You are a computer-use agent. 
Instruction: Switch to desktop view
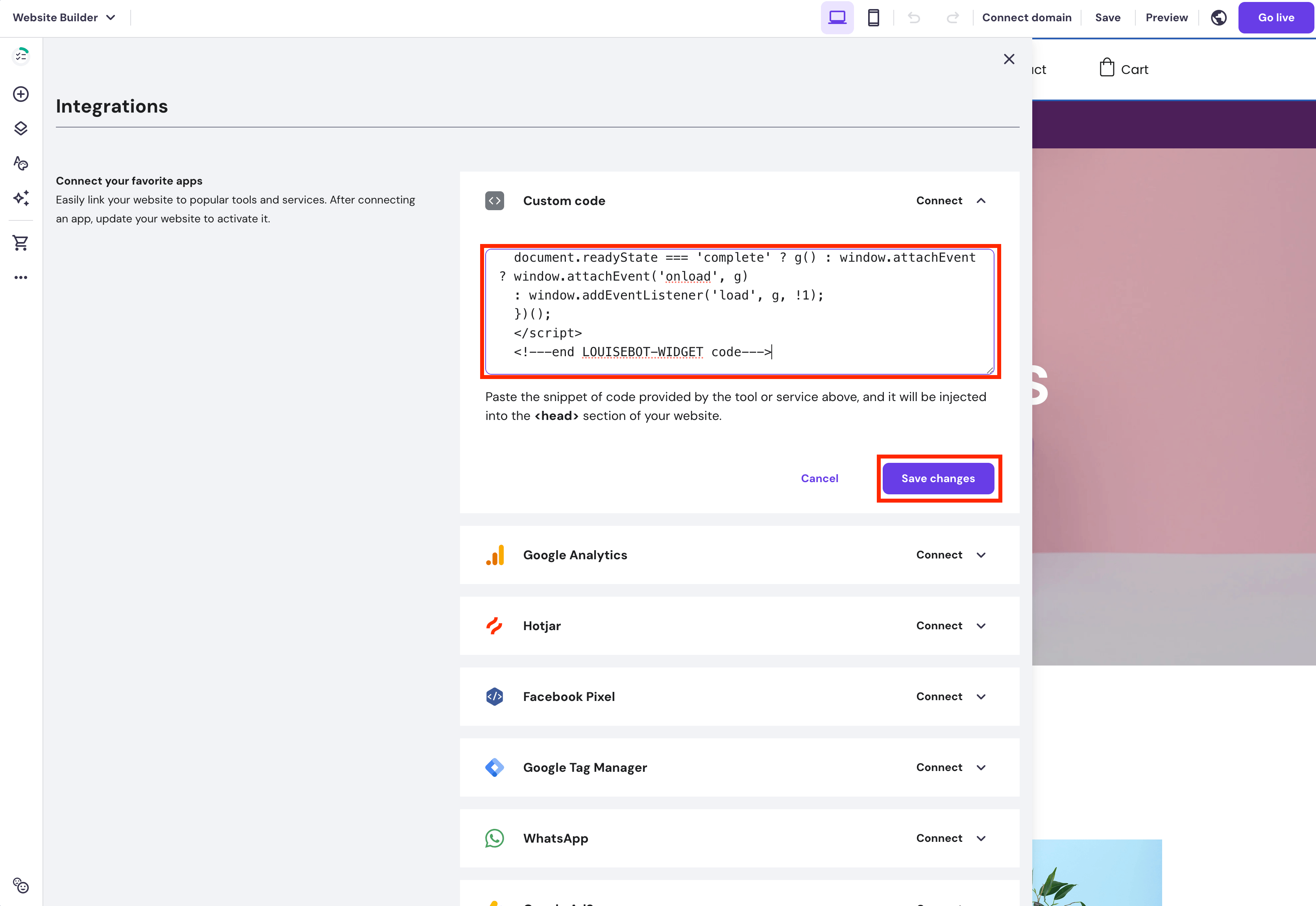pos(837,18)
